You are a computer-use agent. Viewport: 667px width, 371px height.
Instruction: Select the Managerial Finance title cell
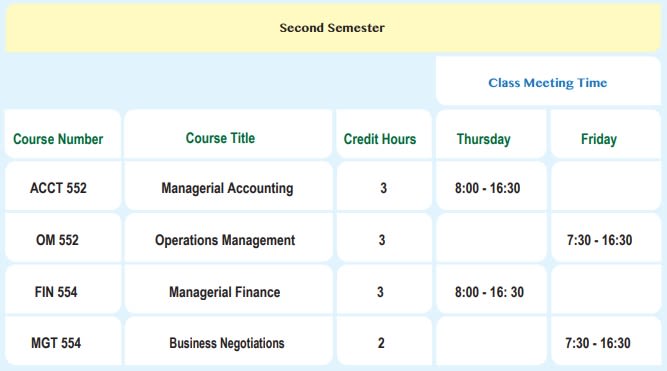click(x=228, y=290)
